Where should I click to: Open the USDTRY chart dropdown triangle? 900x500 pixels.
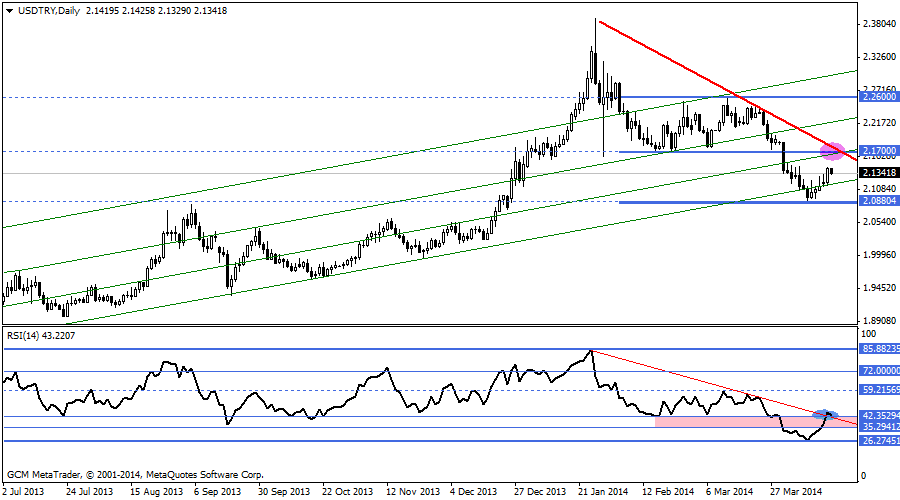tap(9, 11)
